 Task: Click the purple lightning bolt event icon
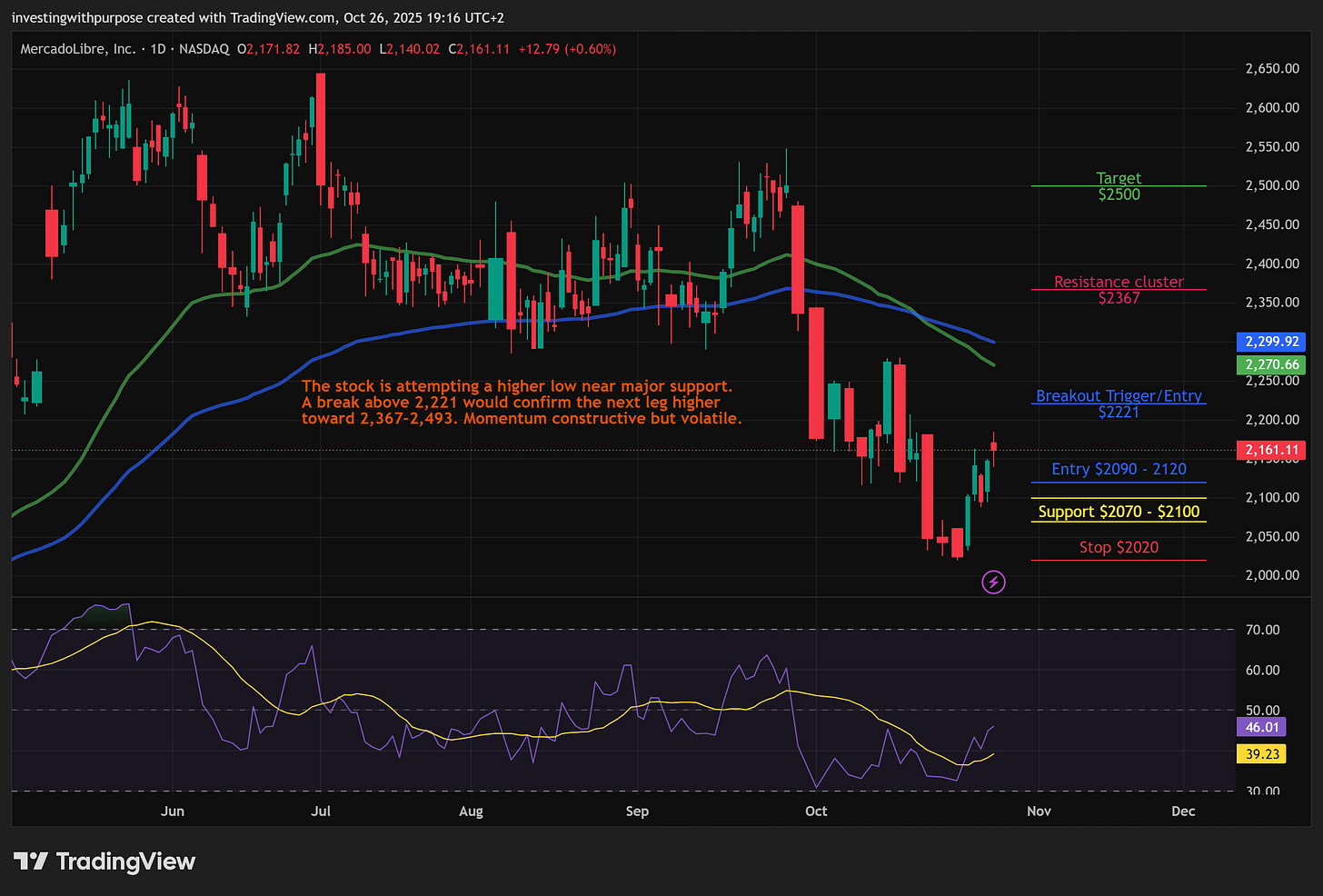click(994, 582)
